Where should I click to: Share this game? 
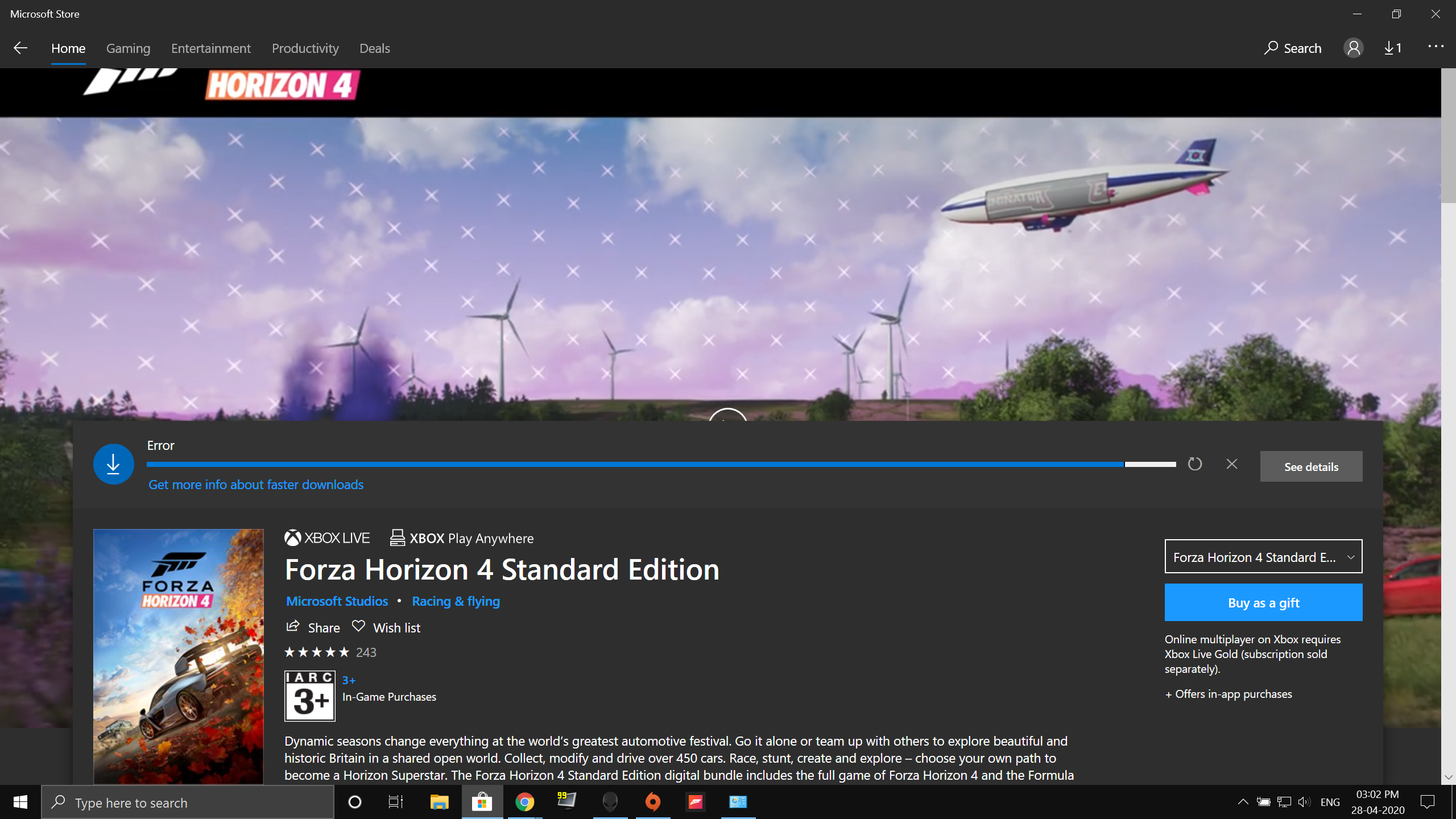[x=313, y=627]
